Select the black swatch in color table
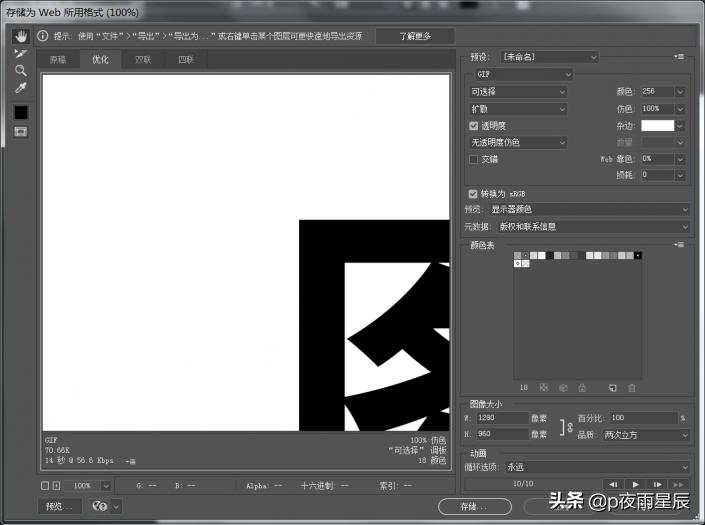Image resolution: width=705 pixels, height=525 pixels. click(638, 255)
